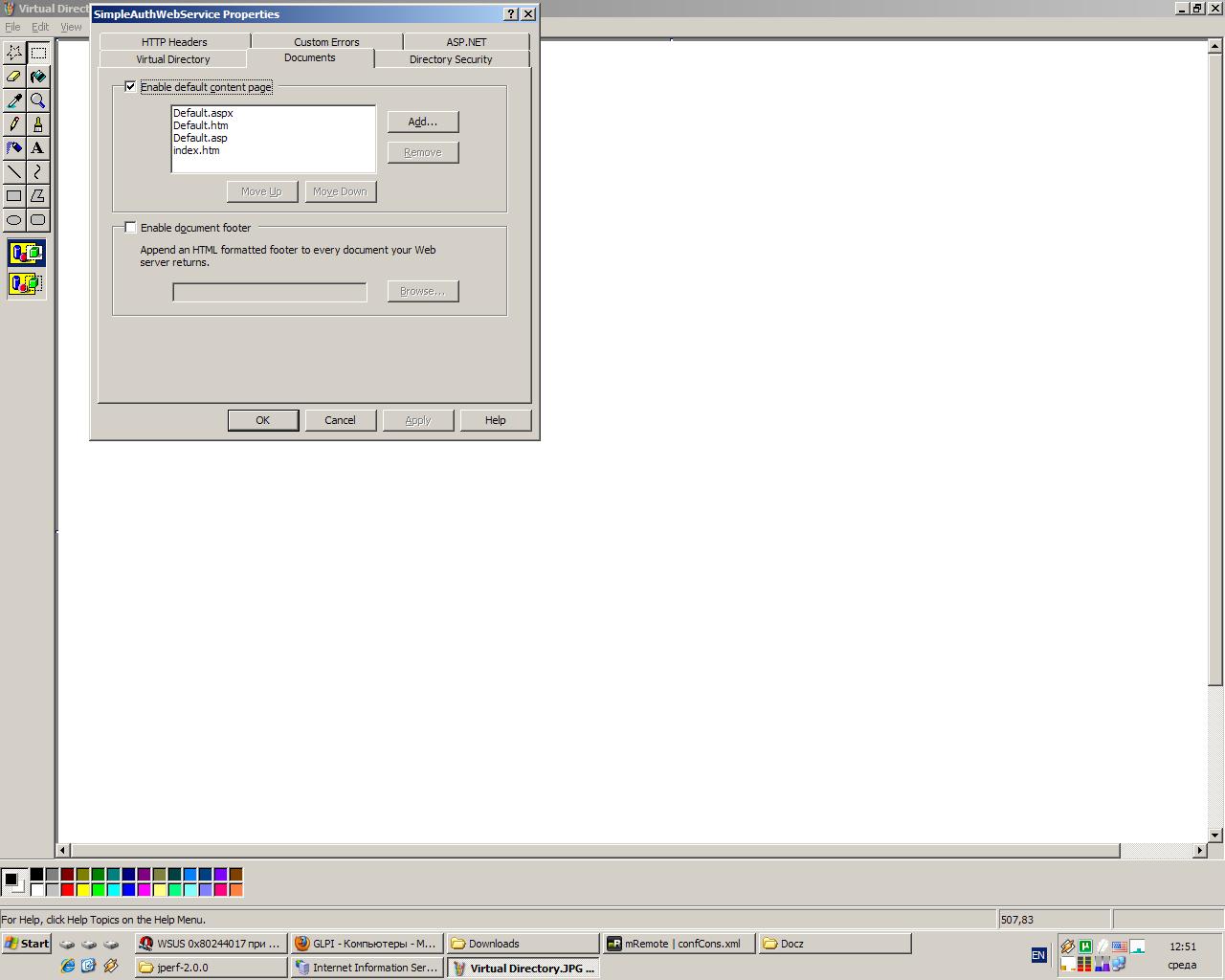1225x980 pixels.
Task: Open the View menu
Action: (x=72, y=27)
